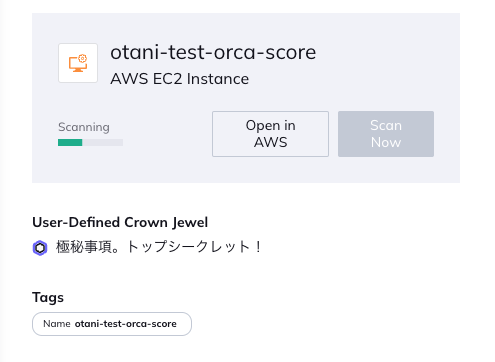Click the User-Defined Crown Jewel heading
The width and height of the screenshot is (495, 362).
120,222
